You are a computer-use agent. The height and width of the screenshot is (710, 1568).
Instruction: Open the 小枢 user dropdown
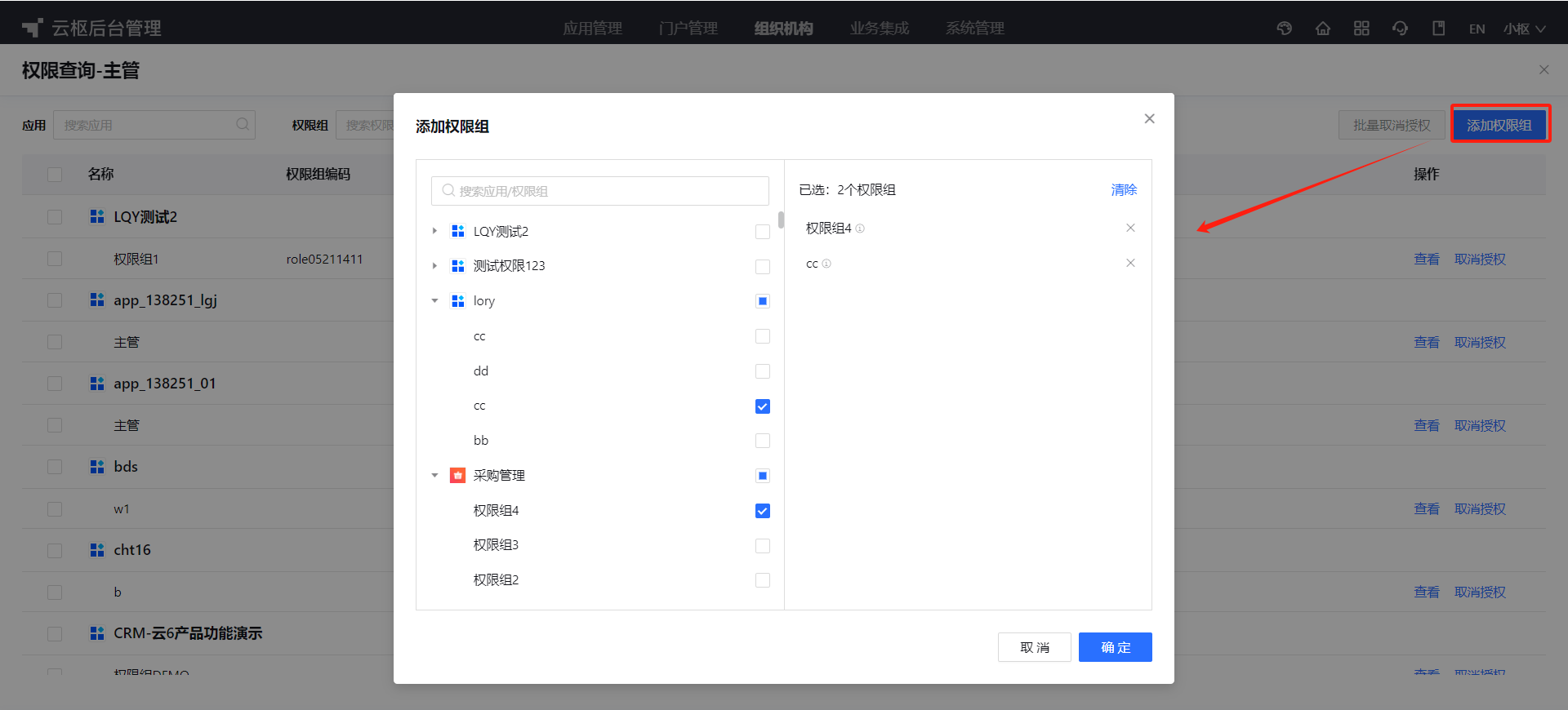pos(1524,29)
